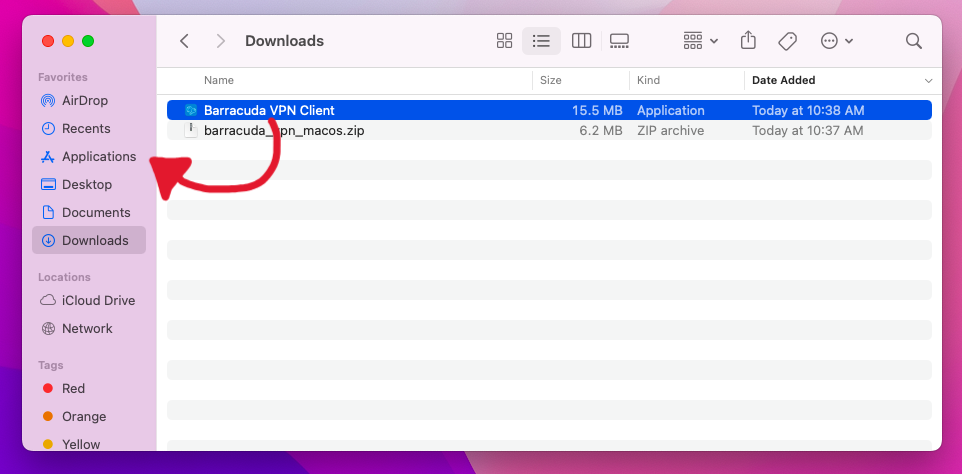Click the ZIP archive file icon
Viewport: 962px width, 474px height.
[x=191, y=130]
